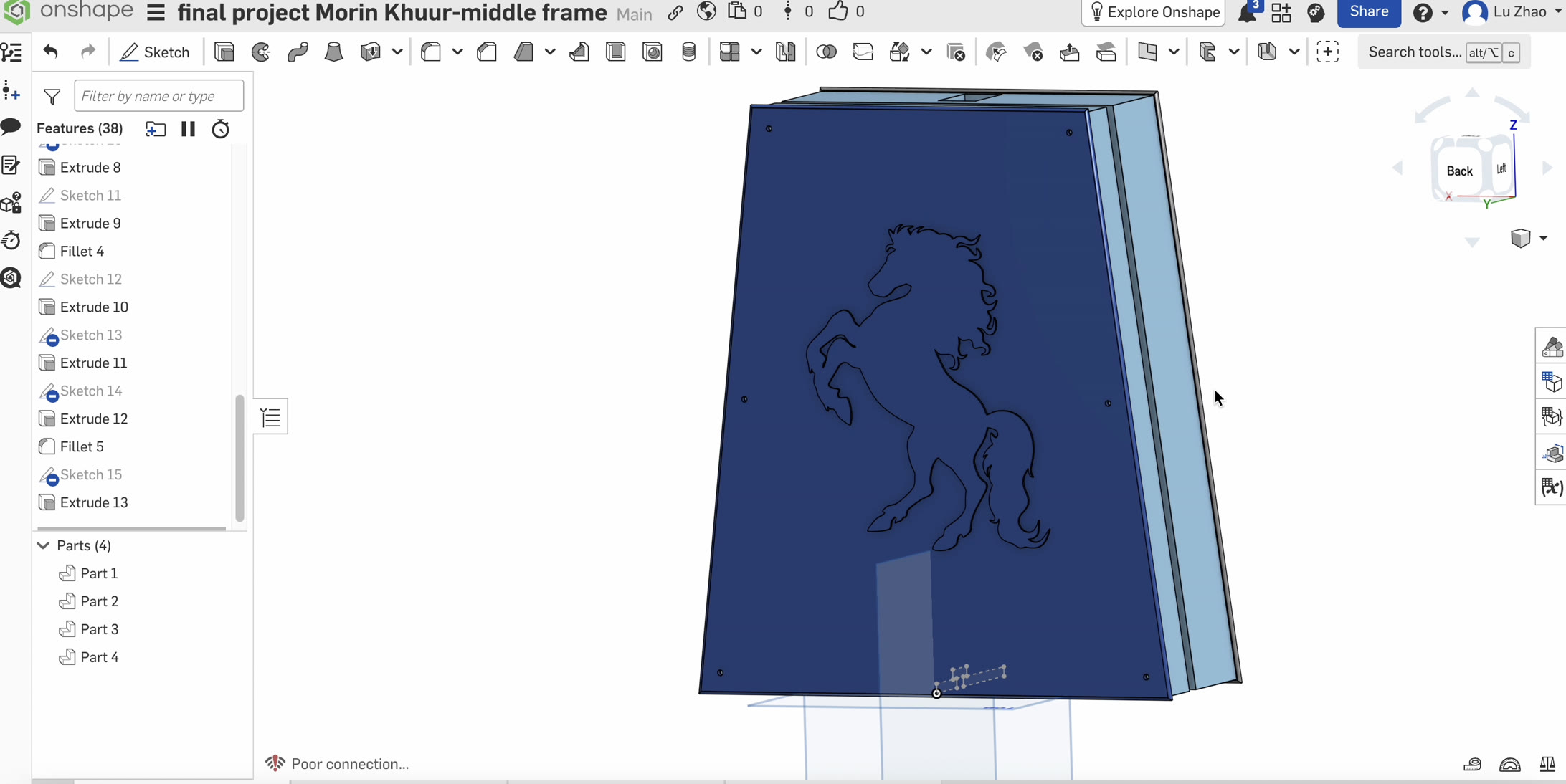Select the Plane tool
1566x784 pixels.
(x=1147, y=52)
